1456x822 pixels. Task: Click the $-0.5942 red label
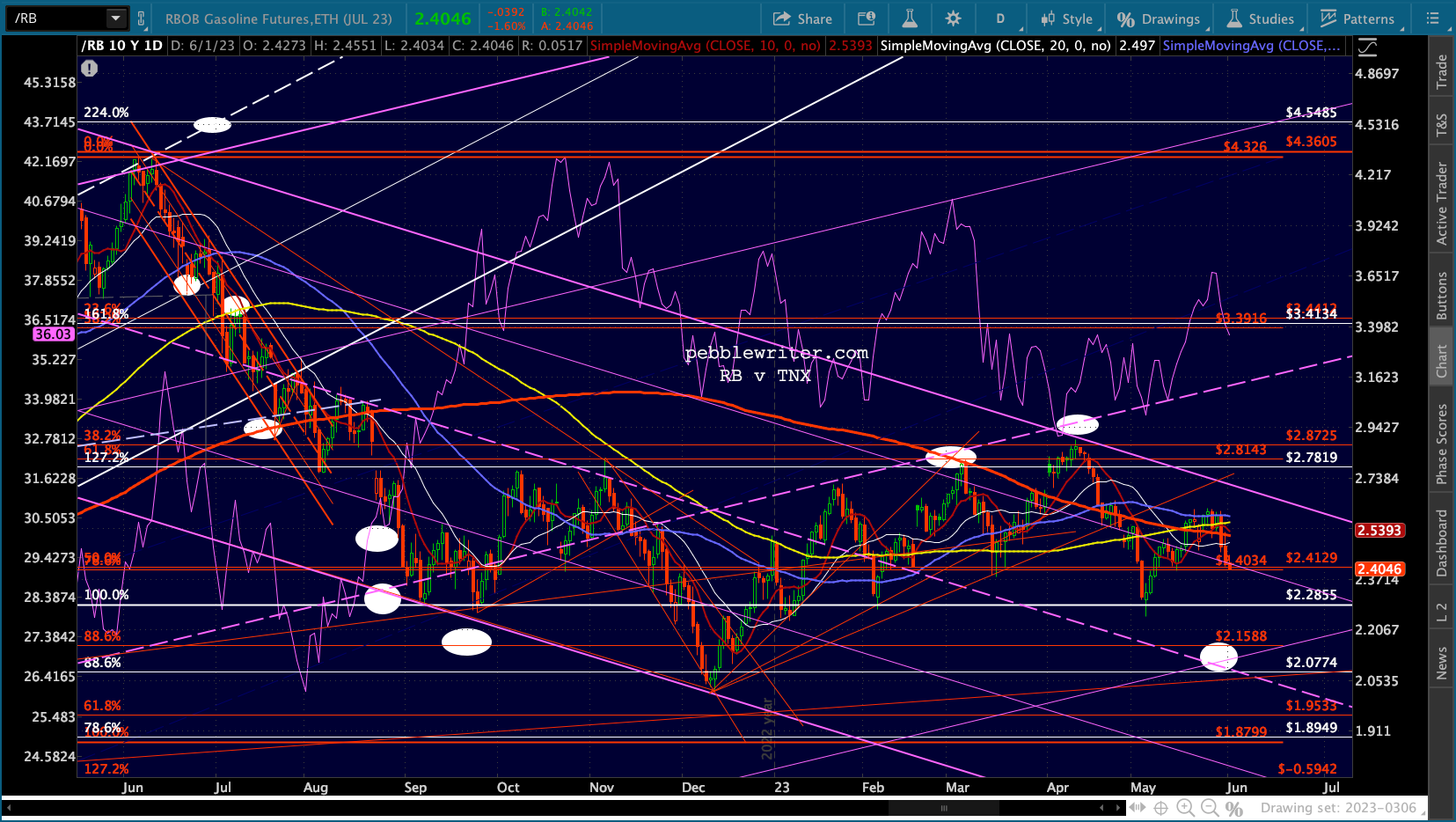pos(1307,769)
